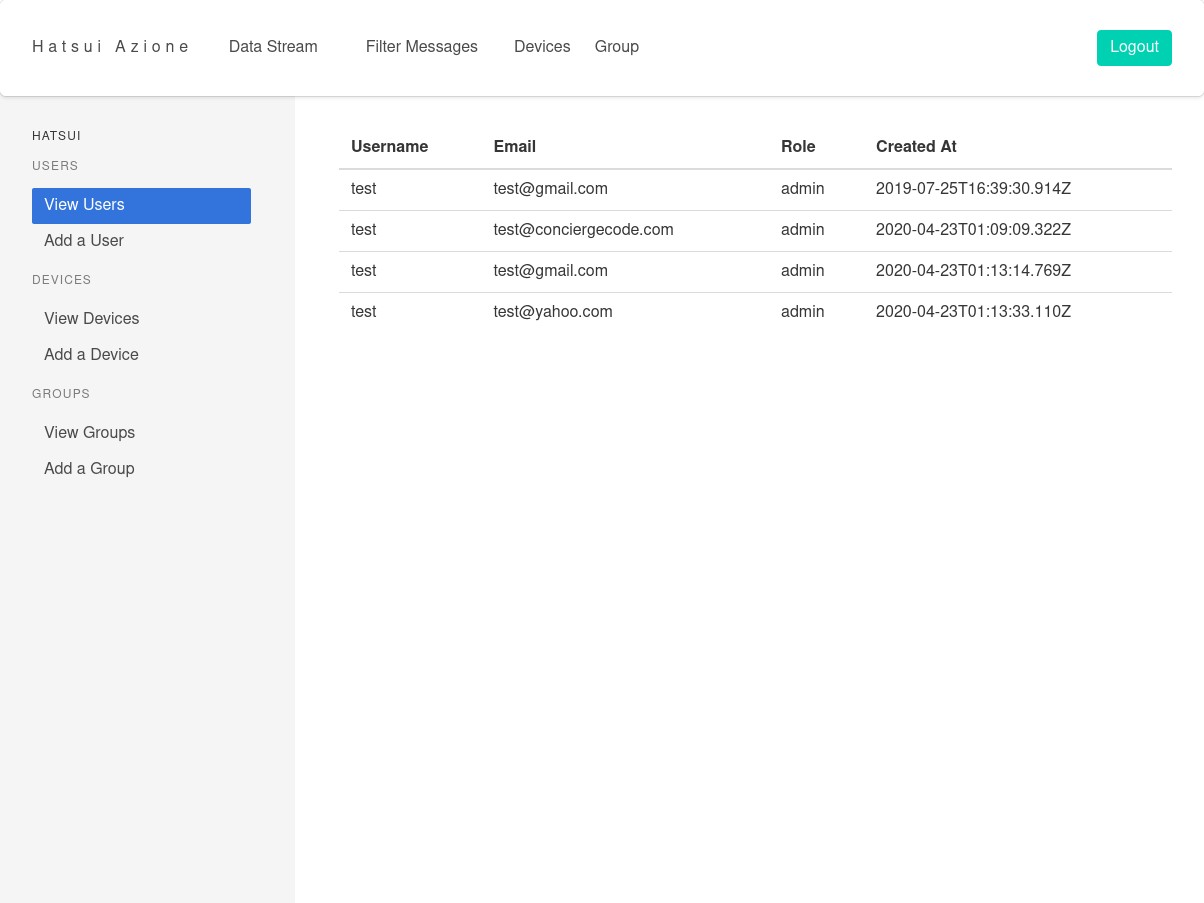Choose Add a Device sidebar link

click(x=91, y=355)
